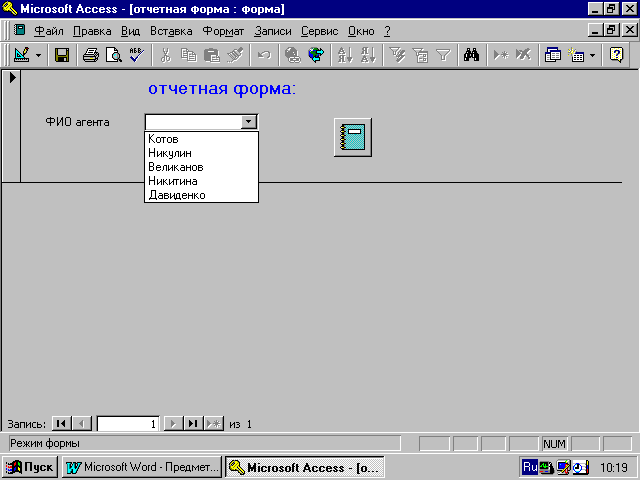The width and height of the screenshot is (640, 480).
Task: Click Filter By Form icon
Action: click(420, 55)
